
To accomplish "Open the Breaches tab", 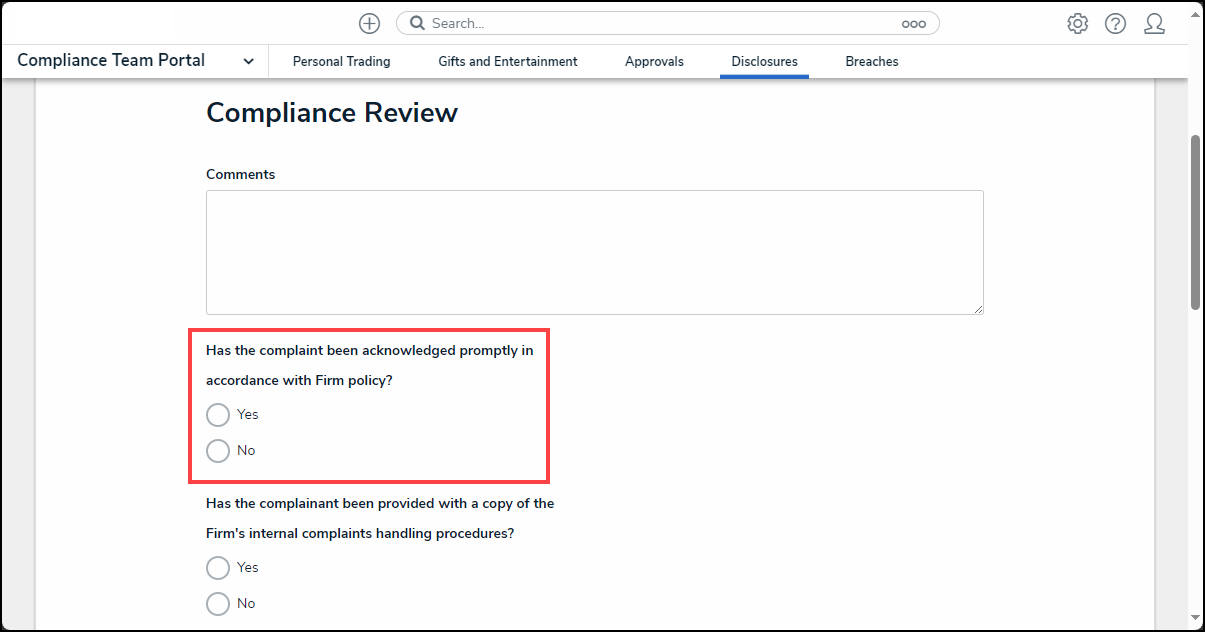I will coord(871,62).
